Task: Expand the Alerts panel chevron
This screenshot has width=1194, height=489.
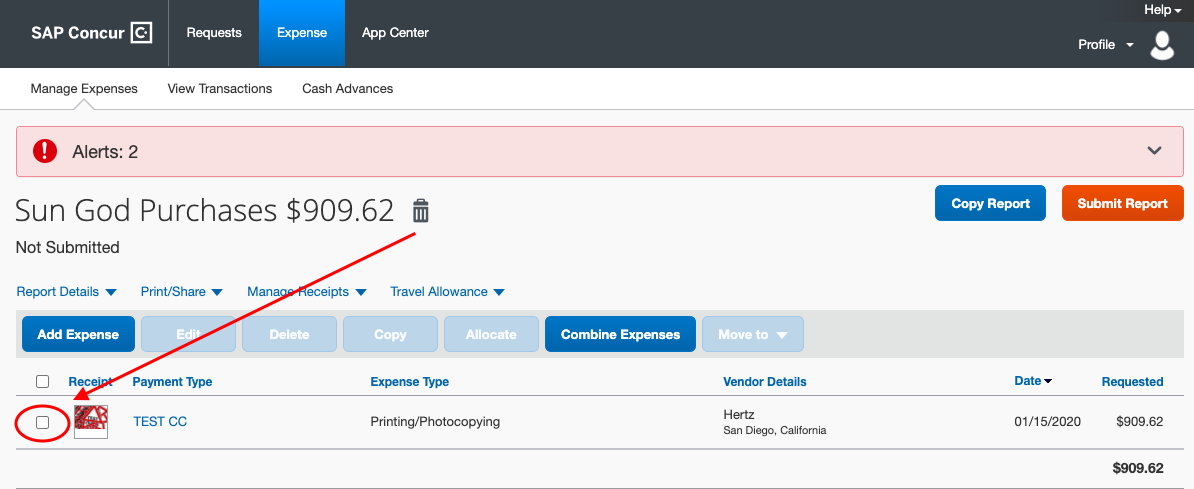Action: [x=1154, y=151]
